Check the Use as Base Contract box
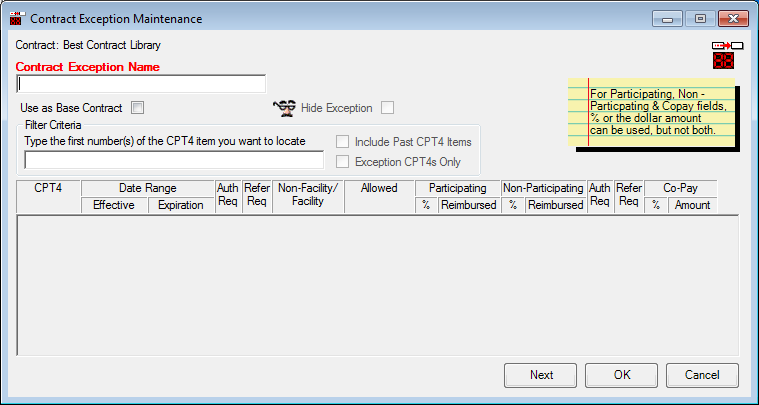759x405 pixels. tap(138, 107)
